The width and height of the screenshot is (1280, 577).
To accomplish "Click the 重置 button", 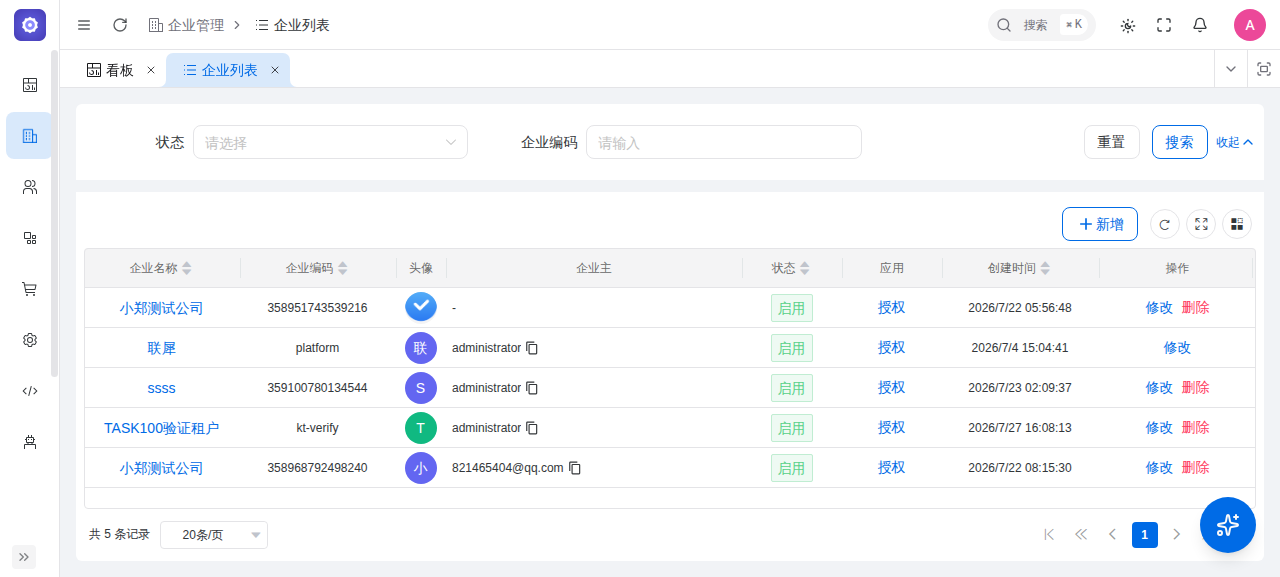I will 1111,142.
